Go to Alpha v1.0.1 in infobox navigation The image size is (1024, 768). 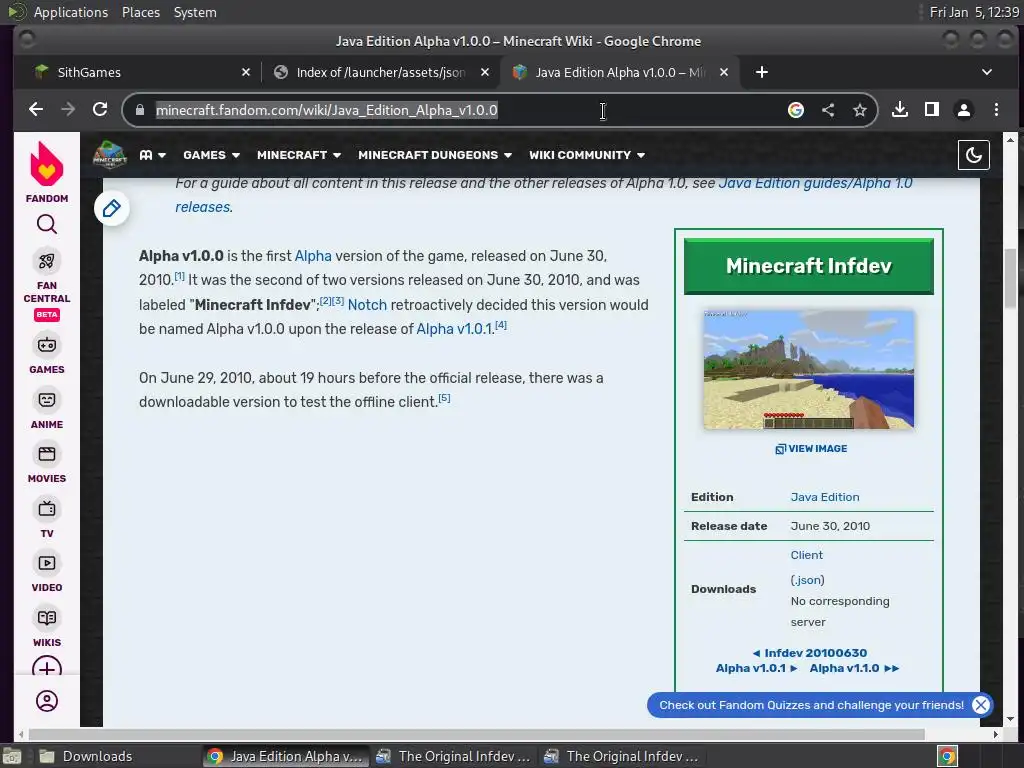(756, 668)
